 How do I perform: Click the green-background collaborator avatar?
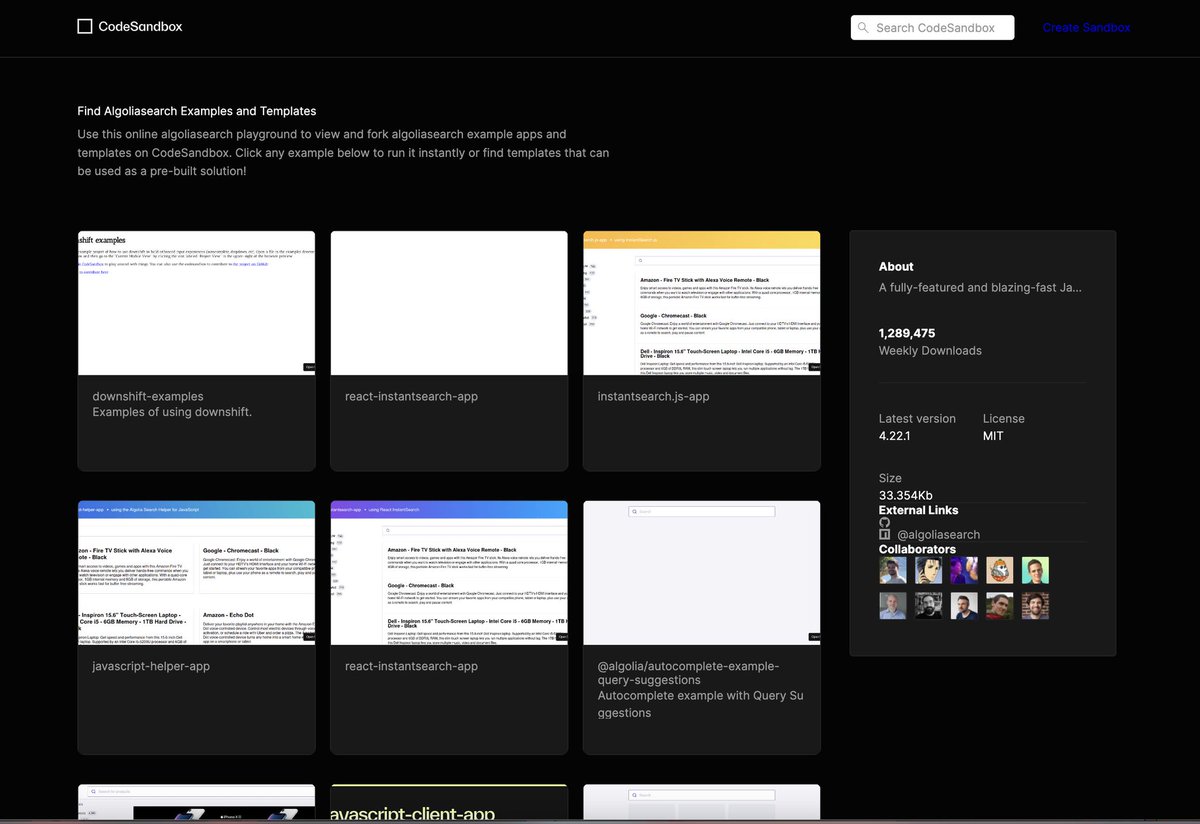point(1035,570)
